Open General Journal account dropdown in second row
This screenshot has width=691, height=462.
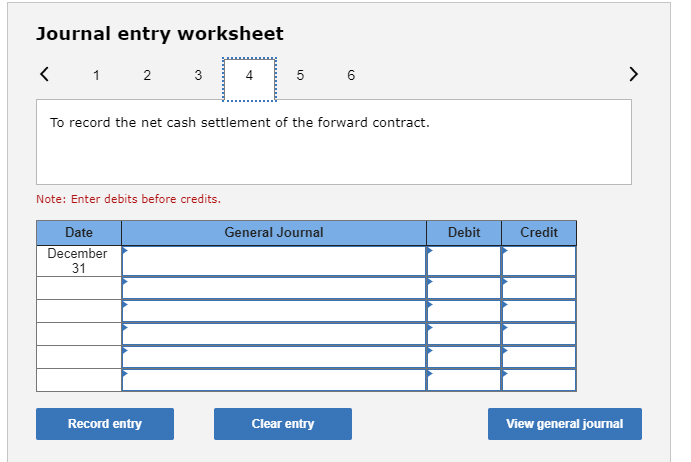(x=274, y=288)
